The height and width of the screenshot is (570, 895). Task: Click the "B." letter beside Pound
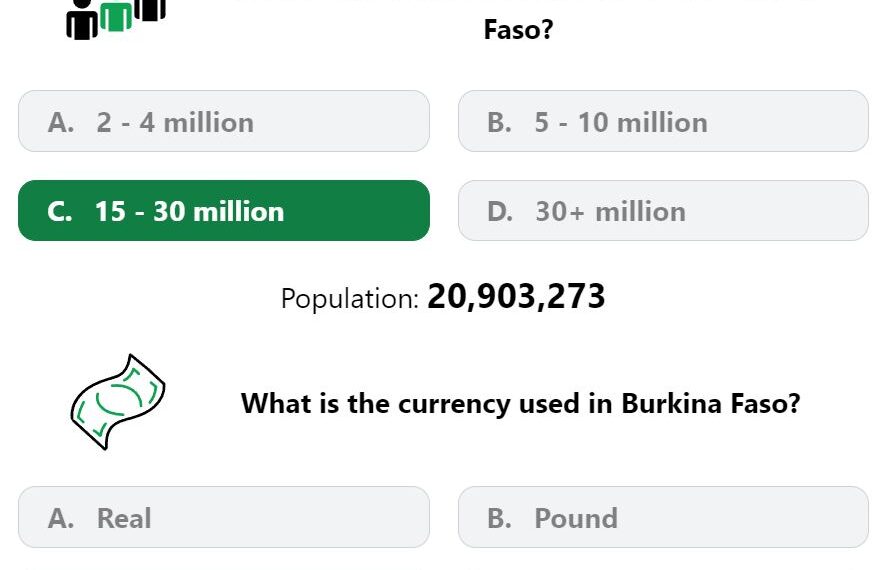coord(499,519)
